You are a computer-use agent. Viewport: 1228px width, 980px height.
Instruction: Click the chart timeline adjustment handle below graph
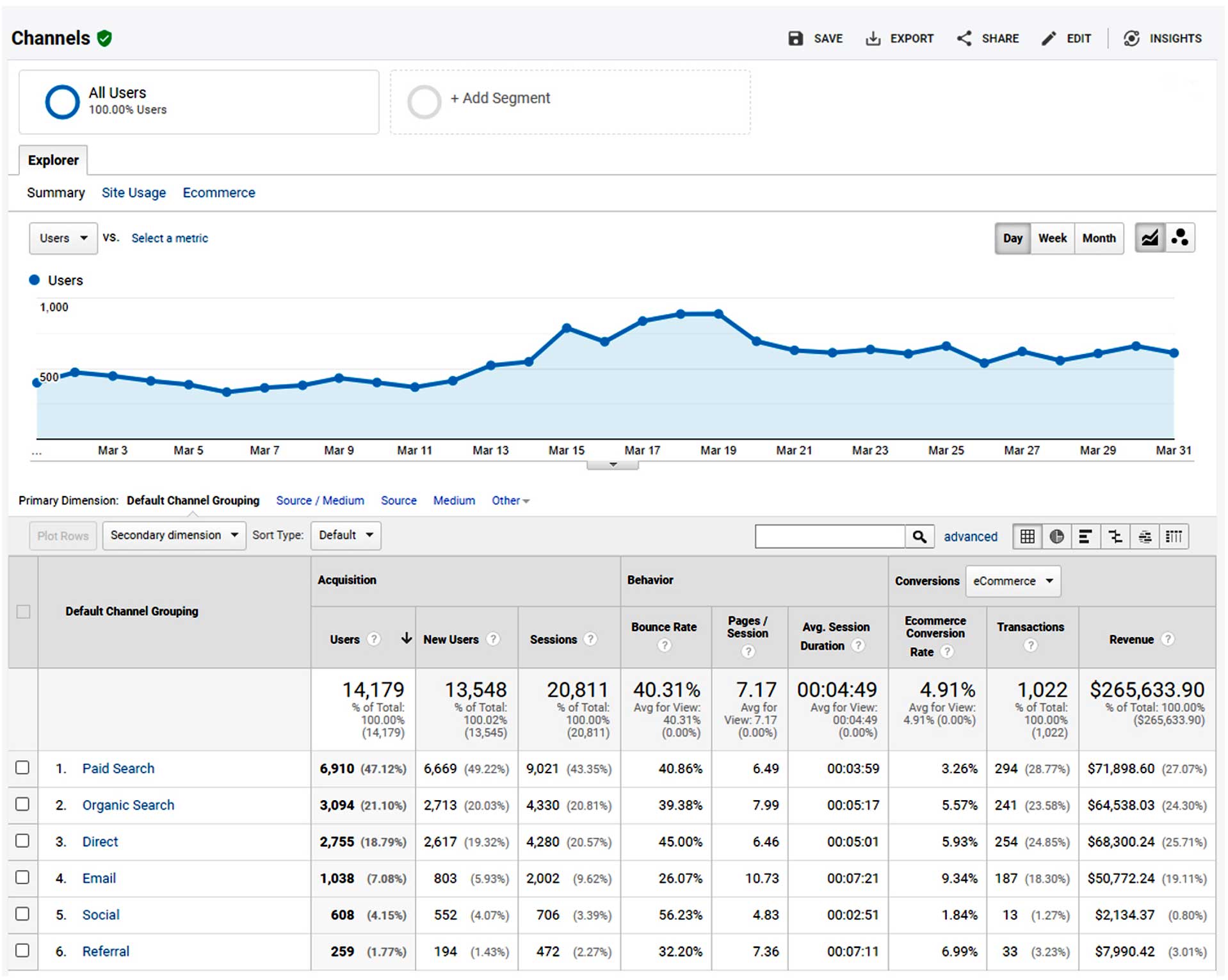coord(613,464)
